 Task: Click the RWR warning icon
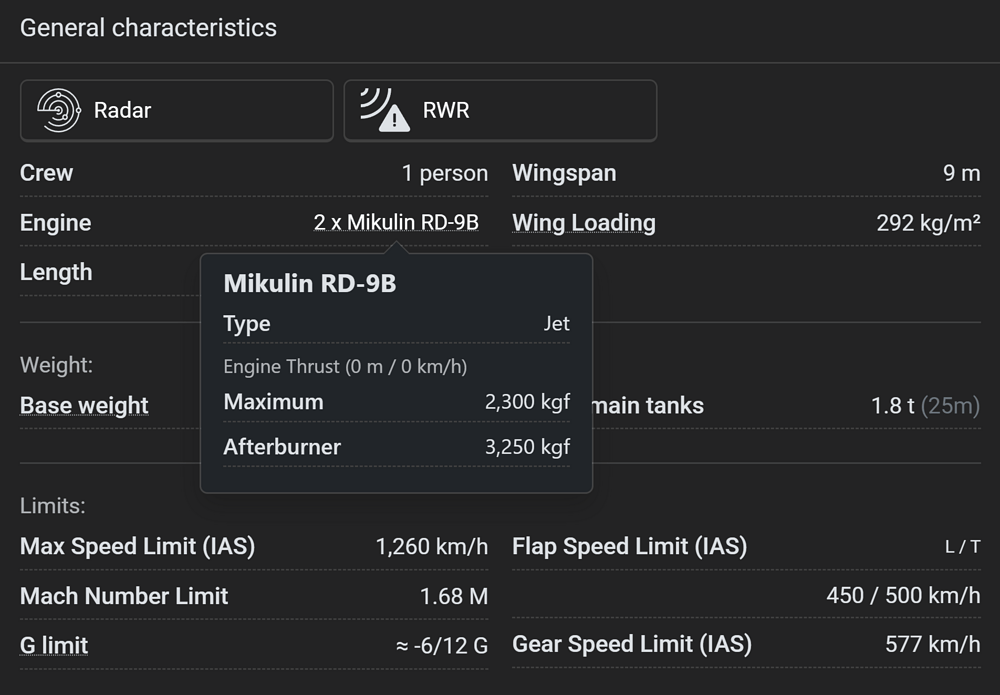pos(385,110)
